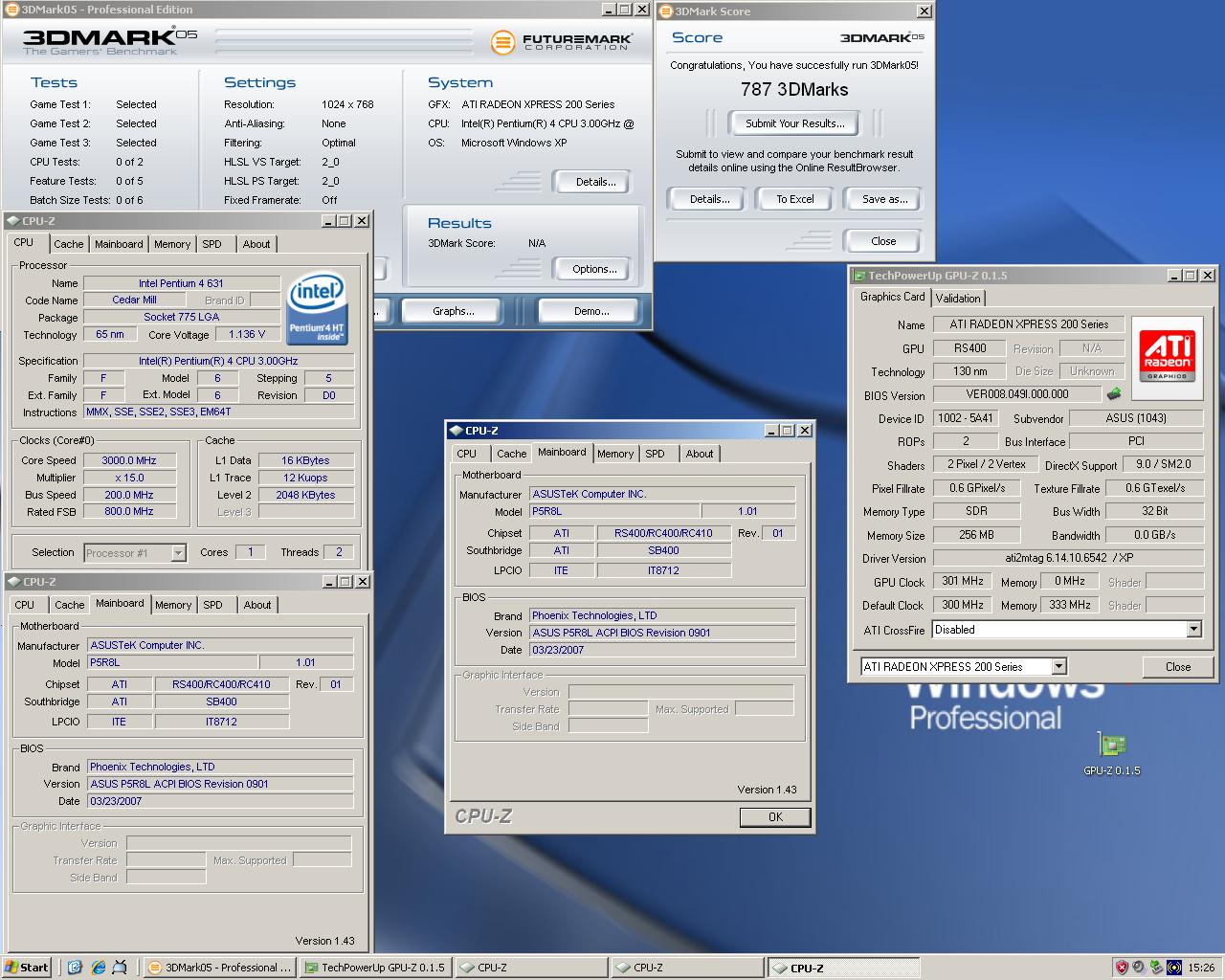Click Socket 775 LGA package value

click(181, 317)
